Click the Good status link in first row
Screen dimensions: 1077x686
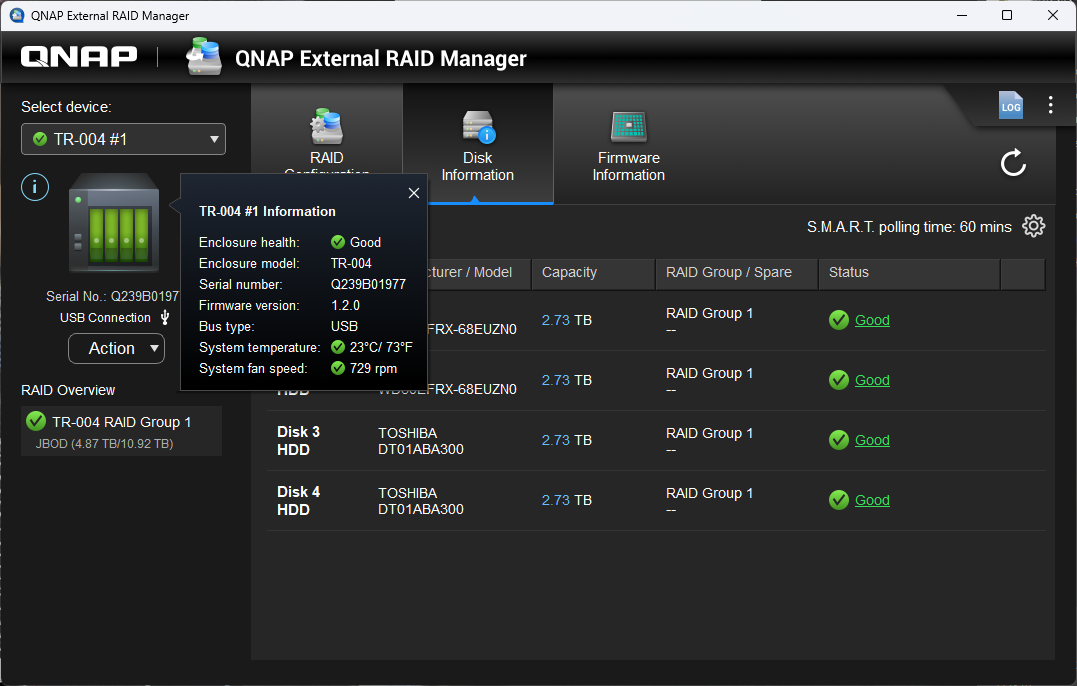pos(872,320)
